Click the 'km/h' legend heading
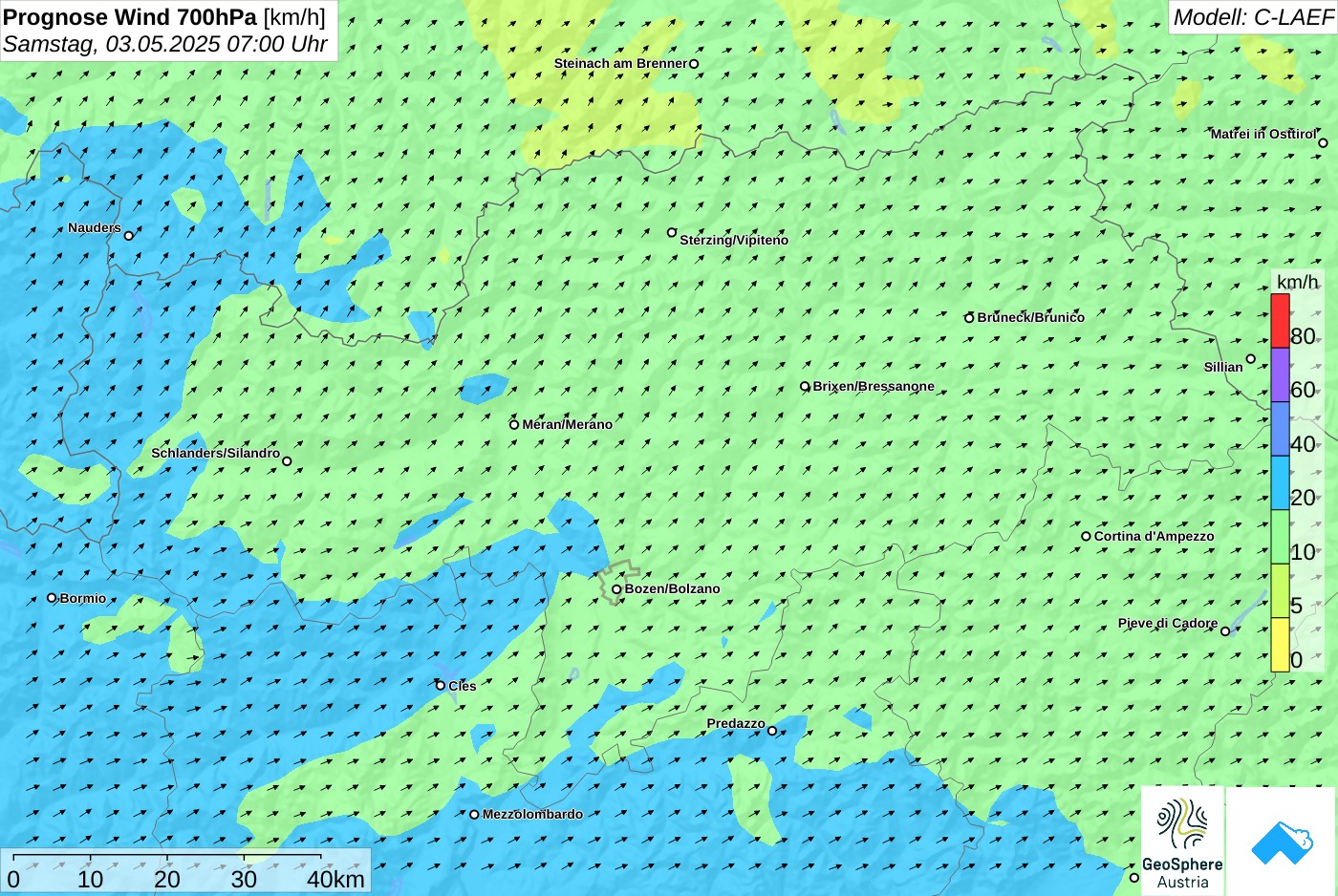Screen dimensions: 1338x896 pyautogui.click(x=1297, y=282)
